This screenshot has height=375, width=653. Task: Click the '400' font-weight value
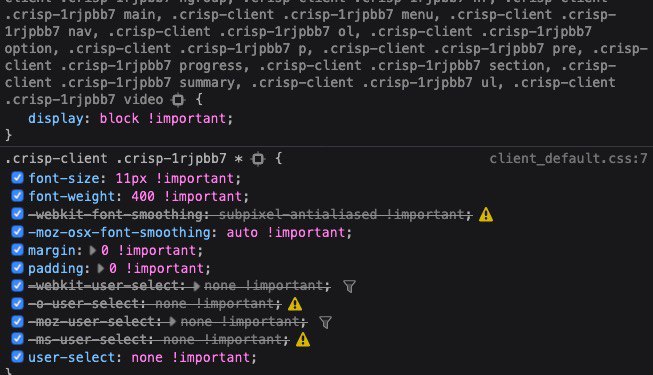click(x=143, y=196)
